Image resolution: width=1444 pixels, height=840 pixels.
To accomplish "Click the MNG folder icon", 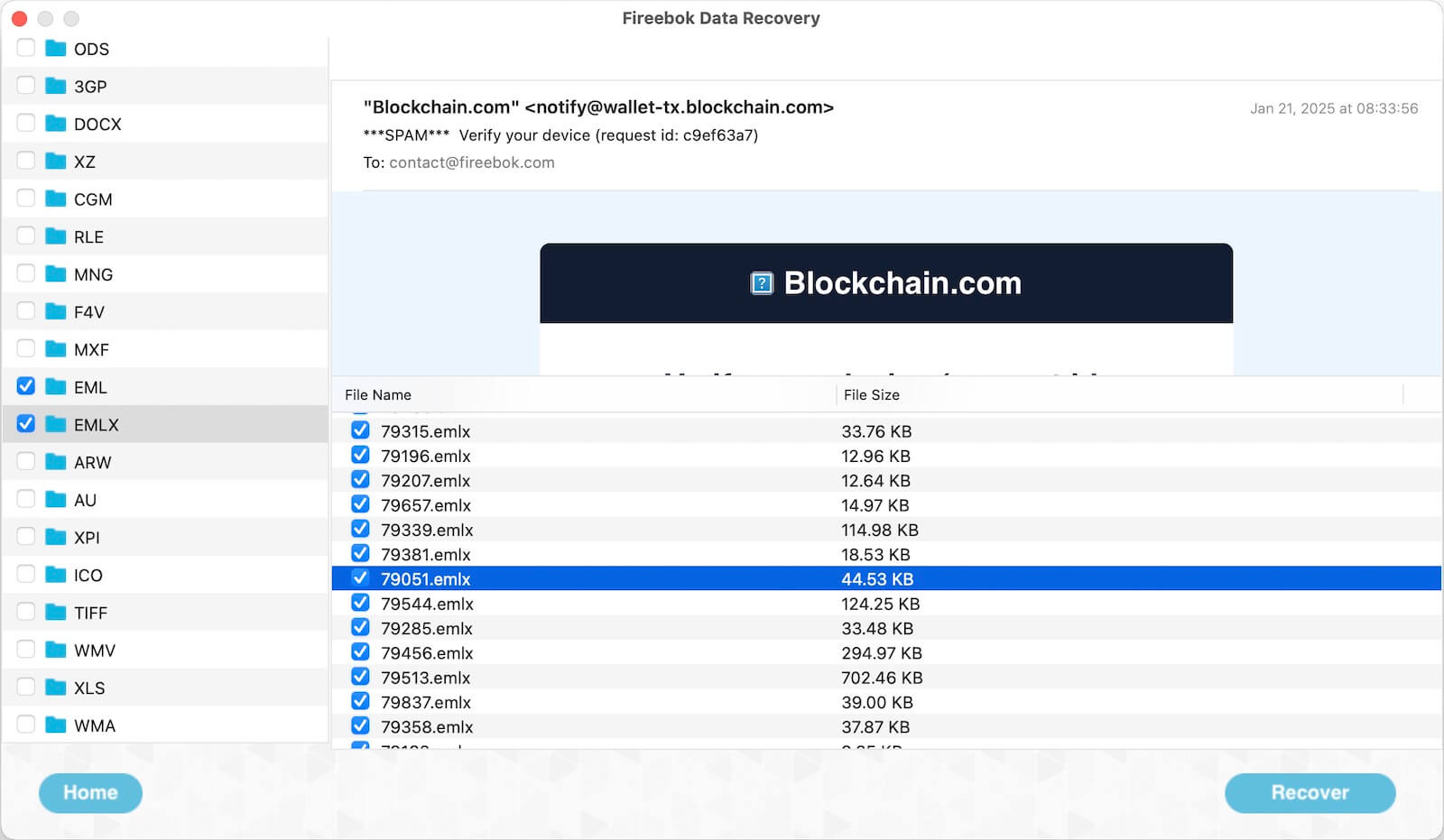I will [x=56, y=273].
